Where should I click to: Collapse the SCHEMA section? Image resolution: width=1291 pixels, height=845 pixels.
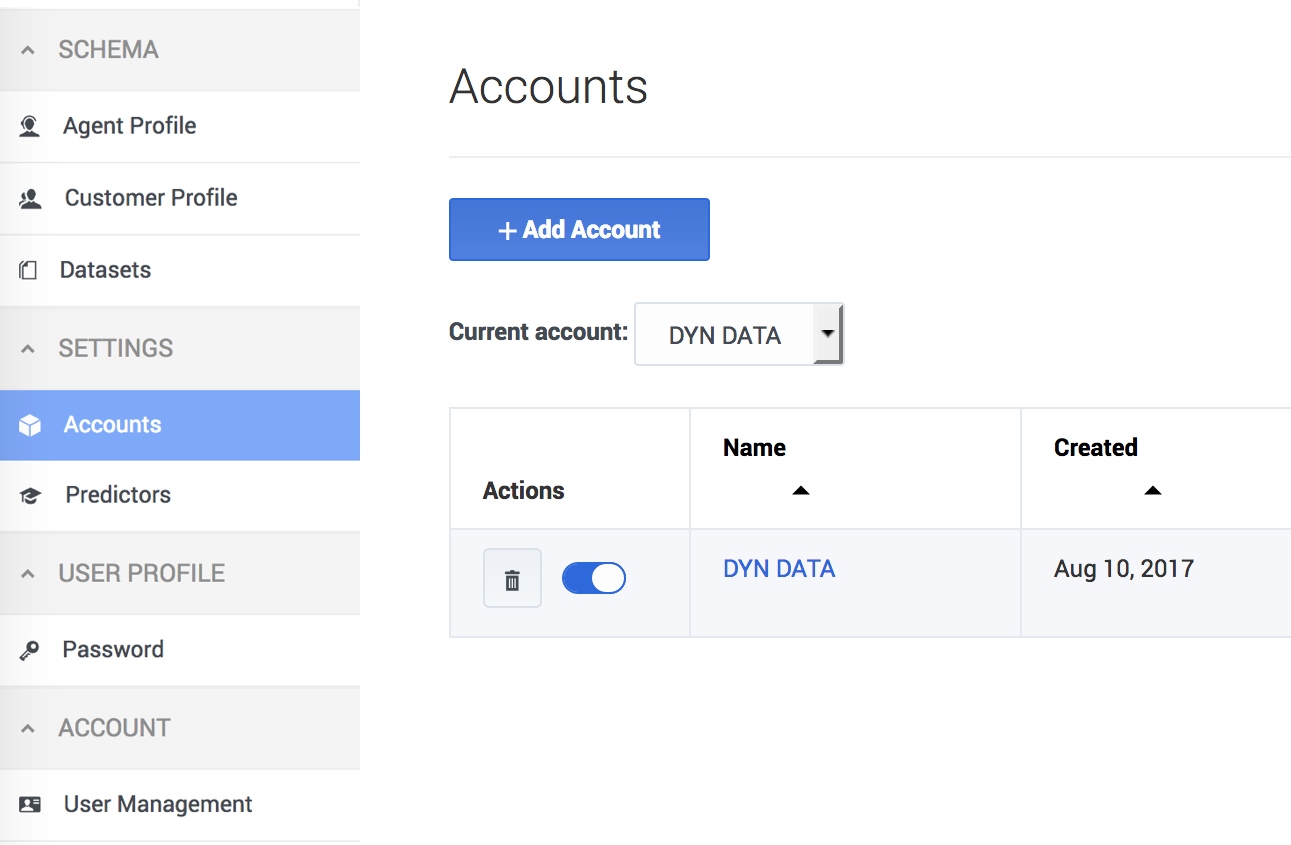(28, 50)
